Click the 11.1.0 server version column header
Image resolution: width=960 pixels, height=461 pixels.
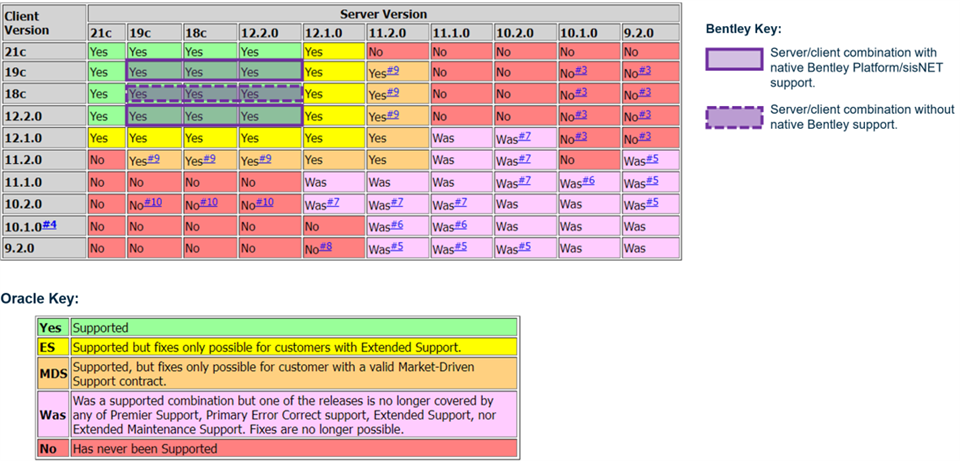coord(460,32)
